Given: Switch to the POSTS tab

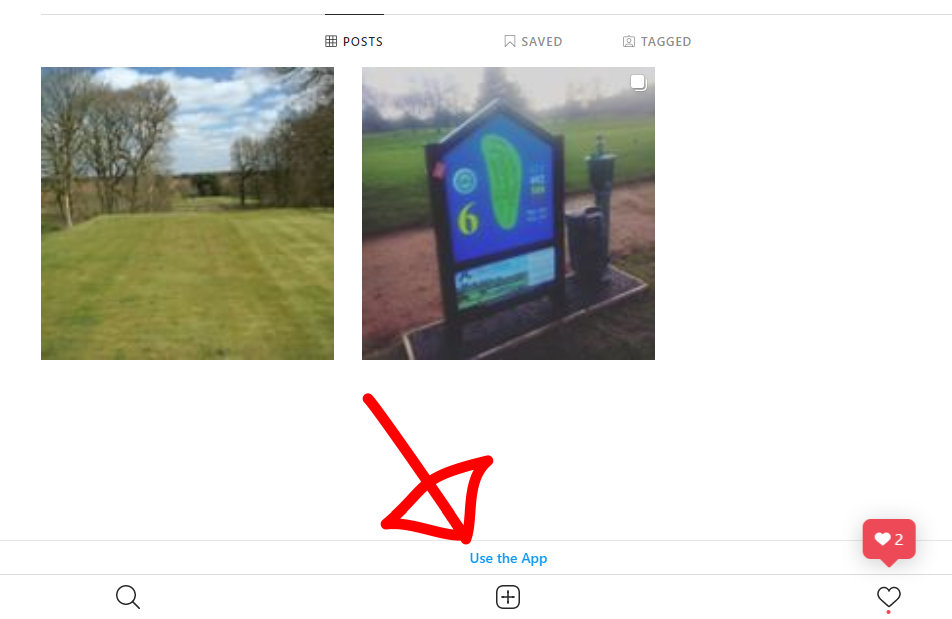Looking at the screenshot, I should pos(354,41).
